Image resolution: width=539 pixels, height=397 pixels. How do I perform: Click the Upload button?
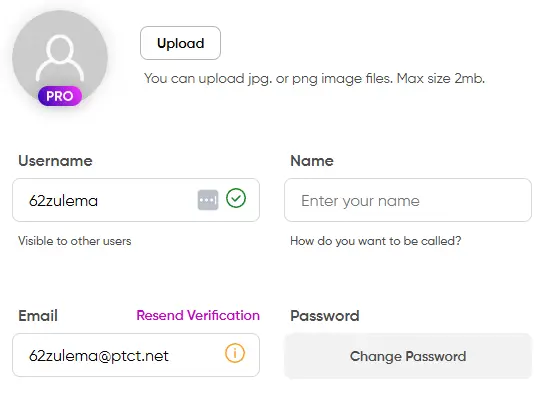[180, 43]
